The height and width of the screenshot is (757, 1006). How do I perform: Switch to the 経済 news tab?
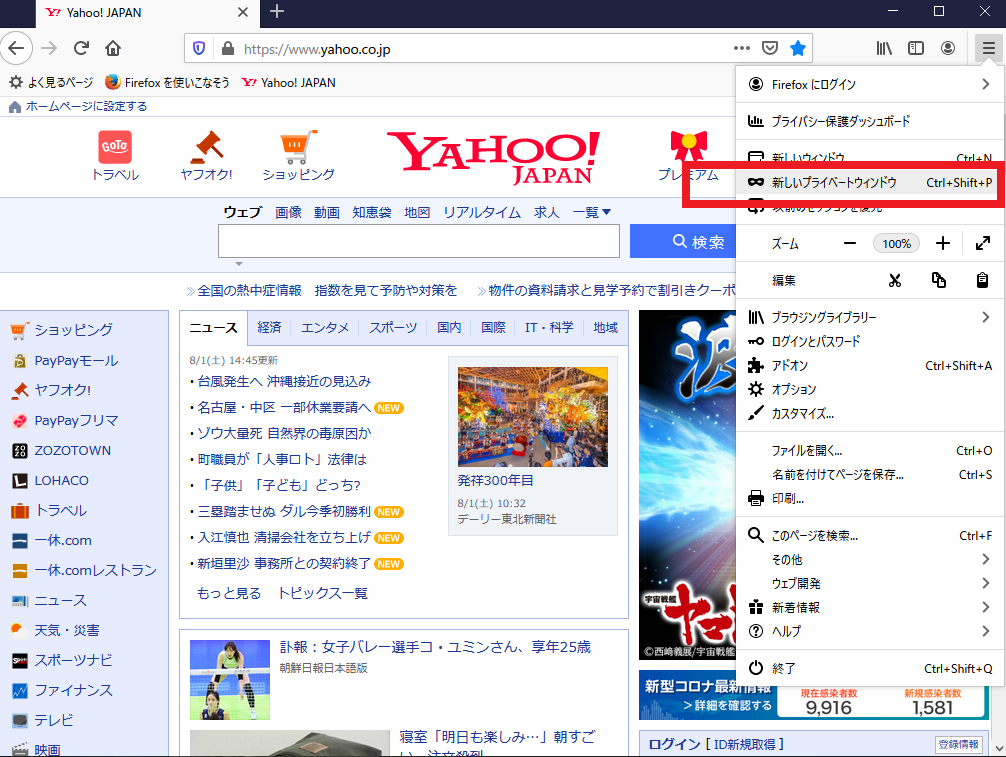pyautogui.click(x=269, y=328)
